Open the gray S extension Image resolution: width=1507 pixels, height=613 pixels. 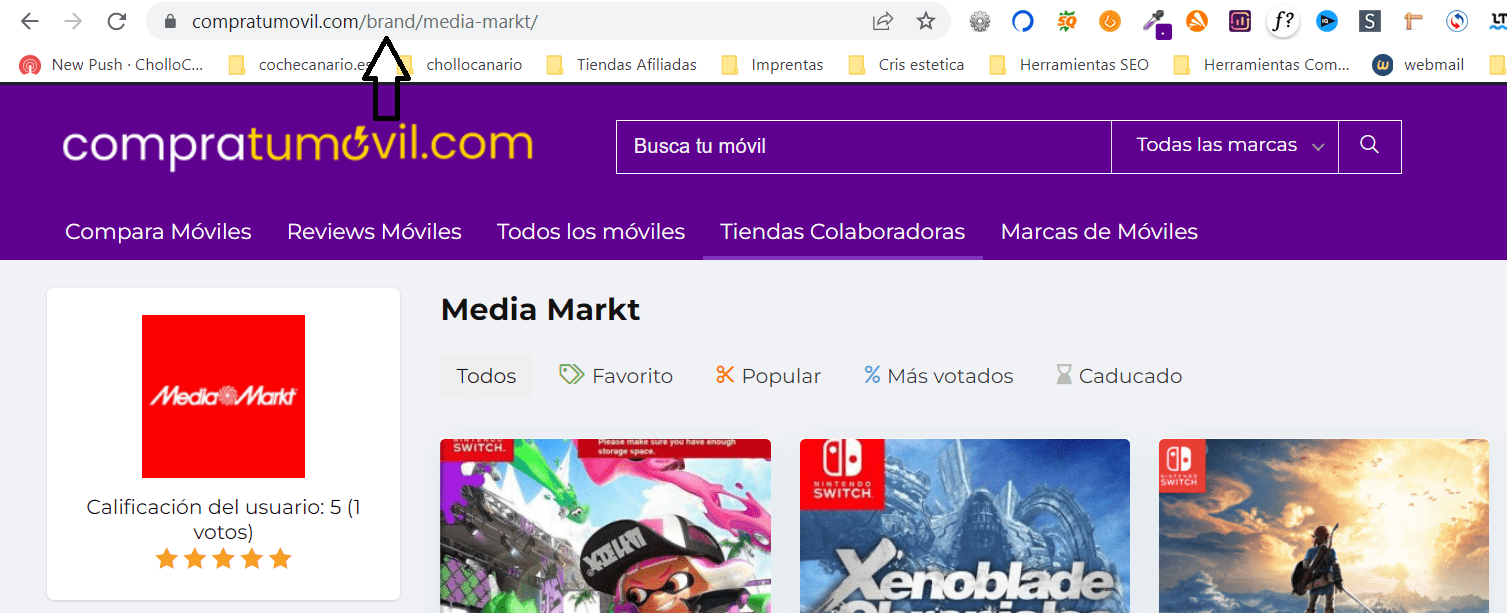click(1370, 21)
